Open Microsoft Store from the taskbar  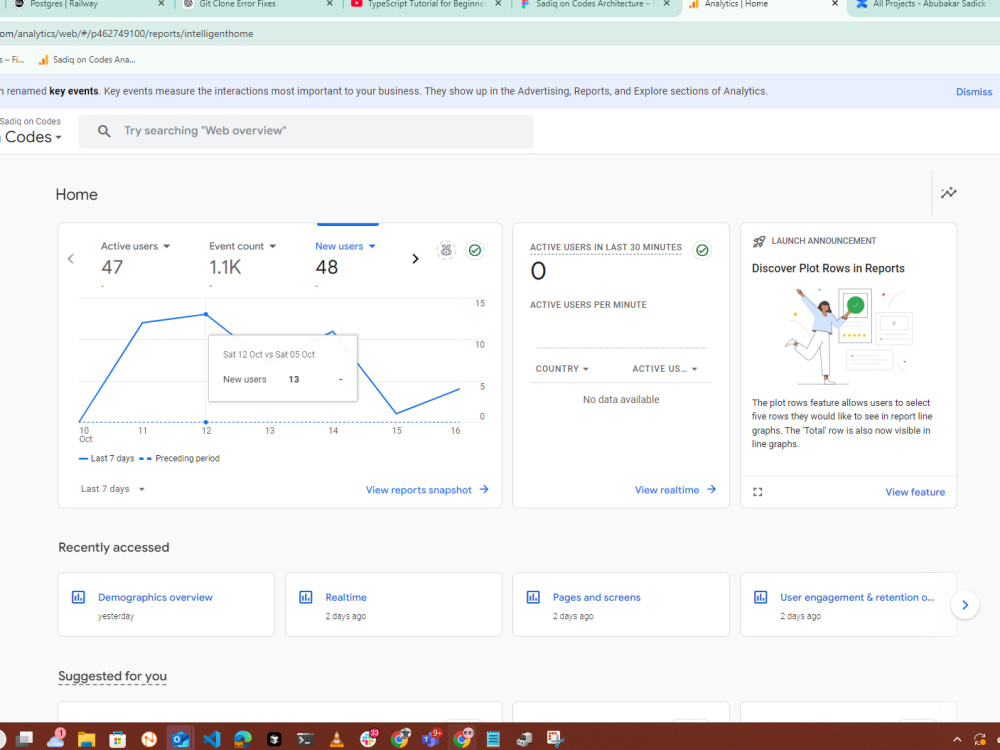(x=117, y=739)
